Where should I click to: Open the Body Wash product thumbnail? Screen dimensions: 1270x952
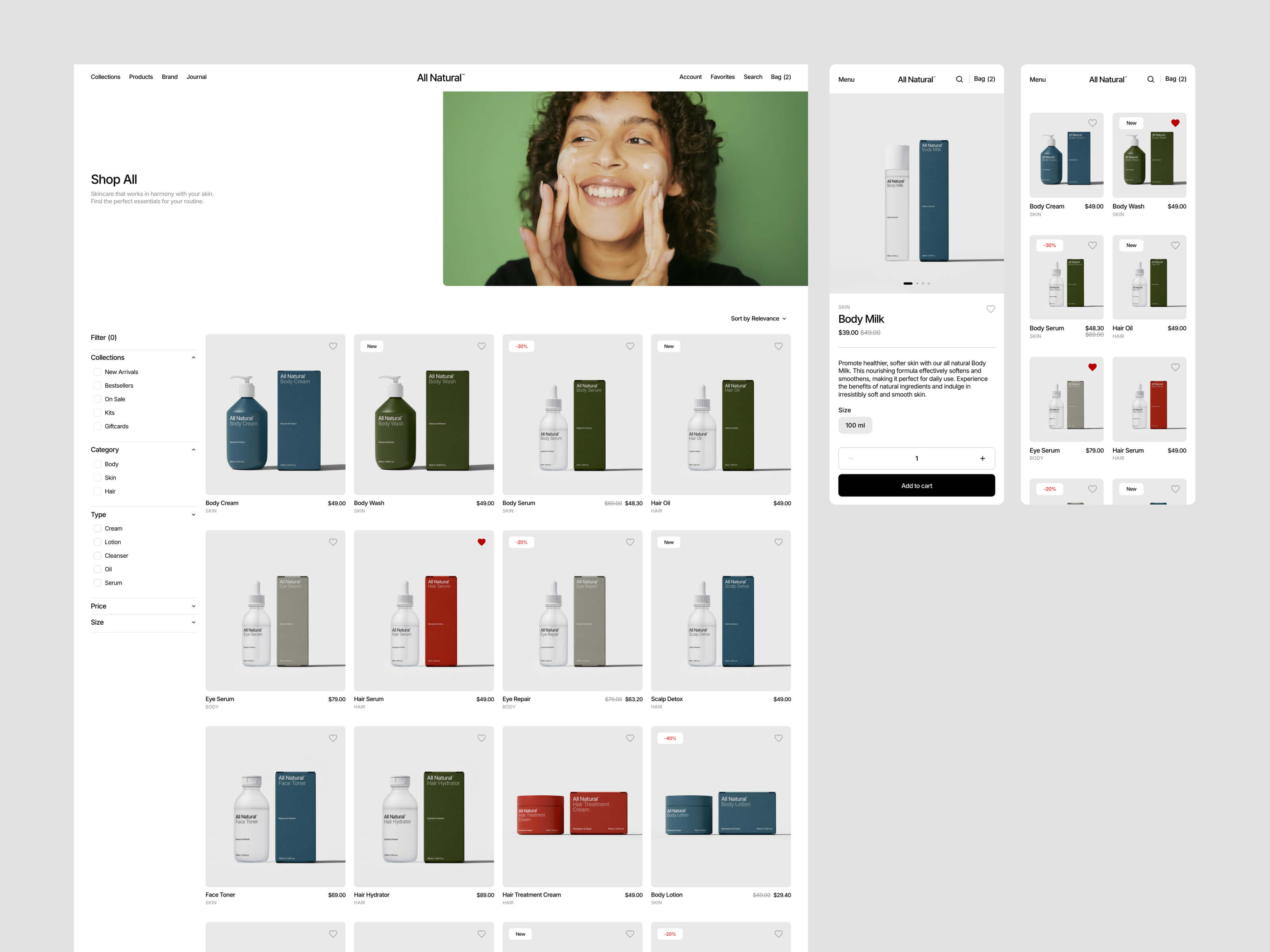(x=423, y=414)
